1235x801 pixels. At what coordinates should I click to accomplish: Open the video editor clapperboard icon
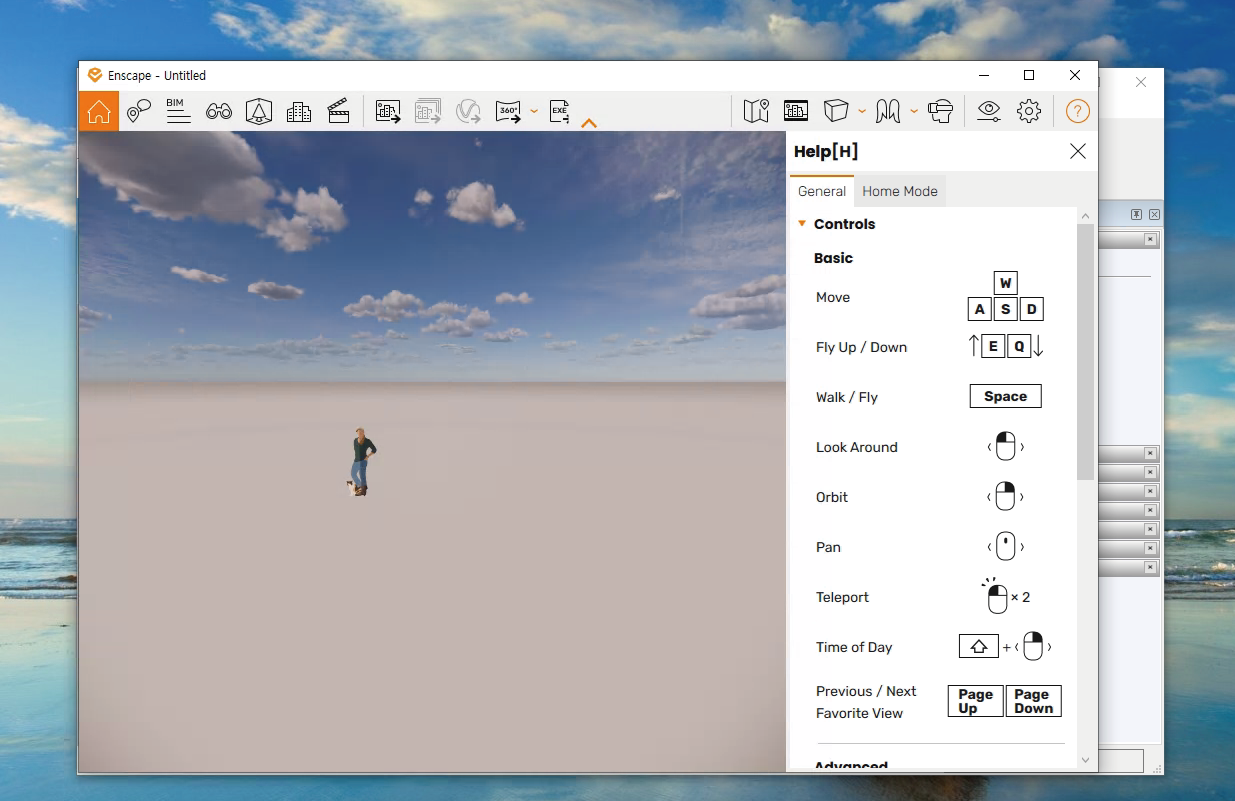(x=339, y=111)
